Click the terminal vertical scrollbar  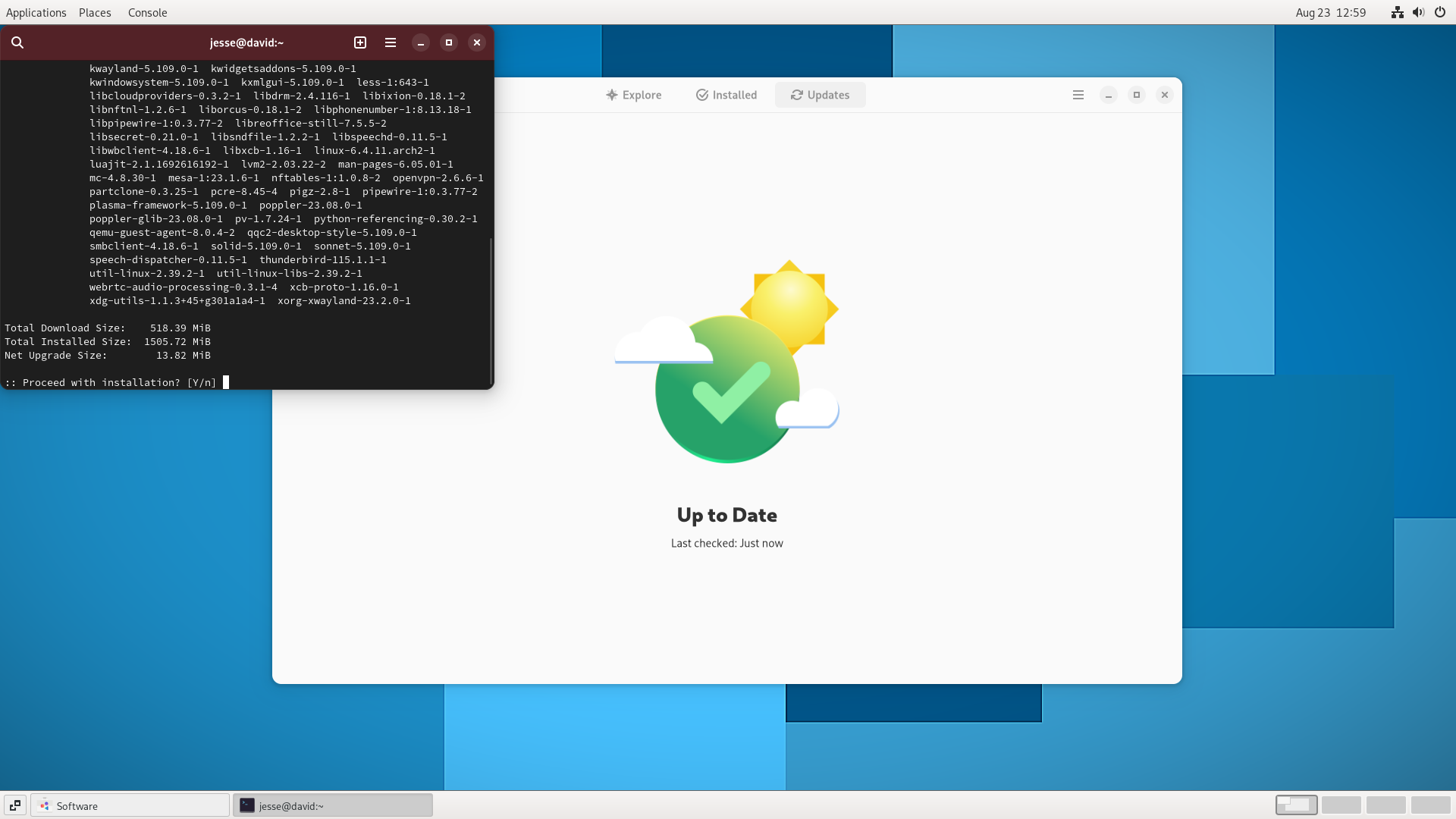pos(491,311)
